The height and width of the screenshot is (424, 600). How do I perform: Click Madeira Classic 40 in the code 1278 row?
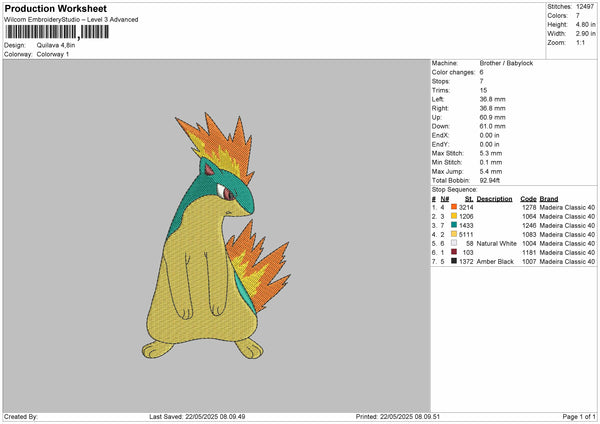coord(567,207)
